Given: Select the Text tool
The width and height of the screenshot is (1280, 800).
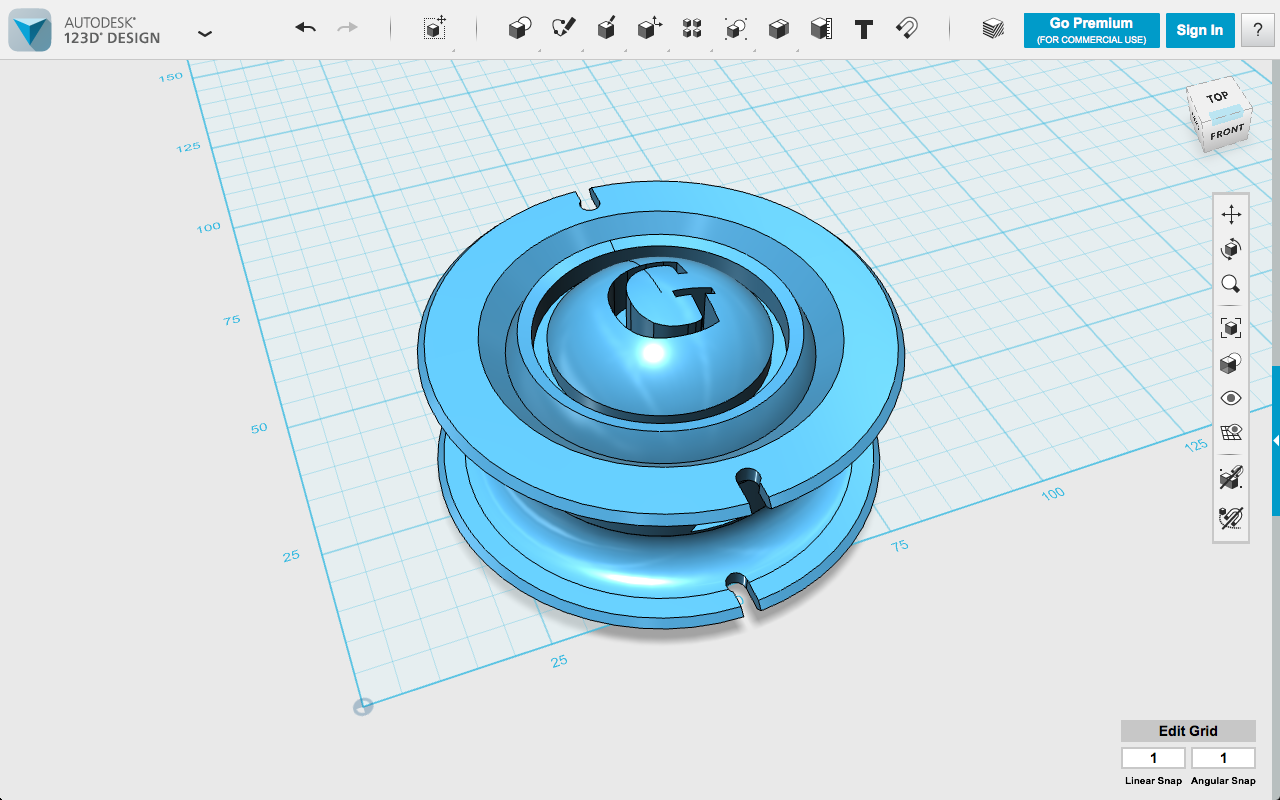Looking at the screenshot, I should pos(864,29).
